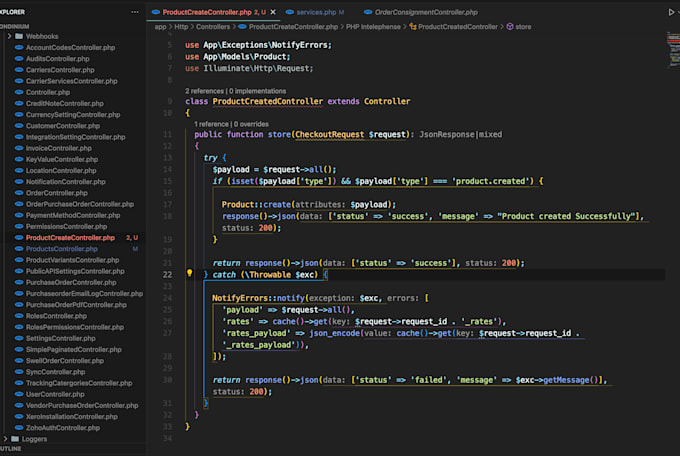
Task: Open LocationController.php file
Action: [x=61, y=171]
